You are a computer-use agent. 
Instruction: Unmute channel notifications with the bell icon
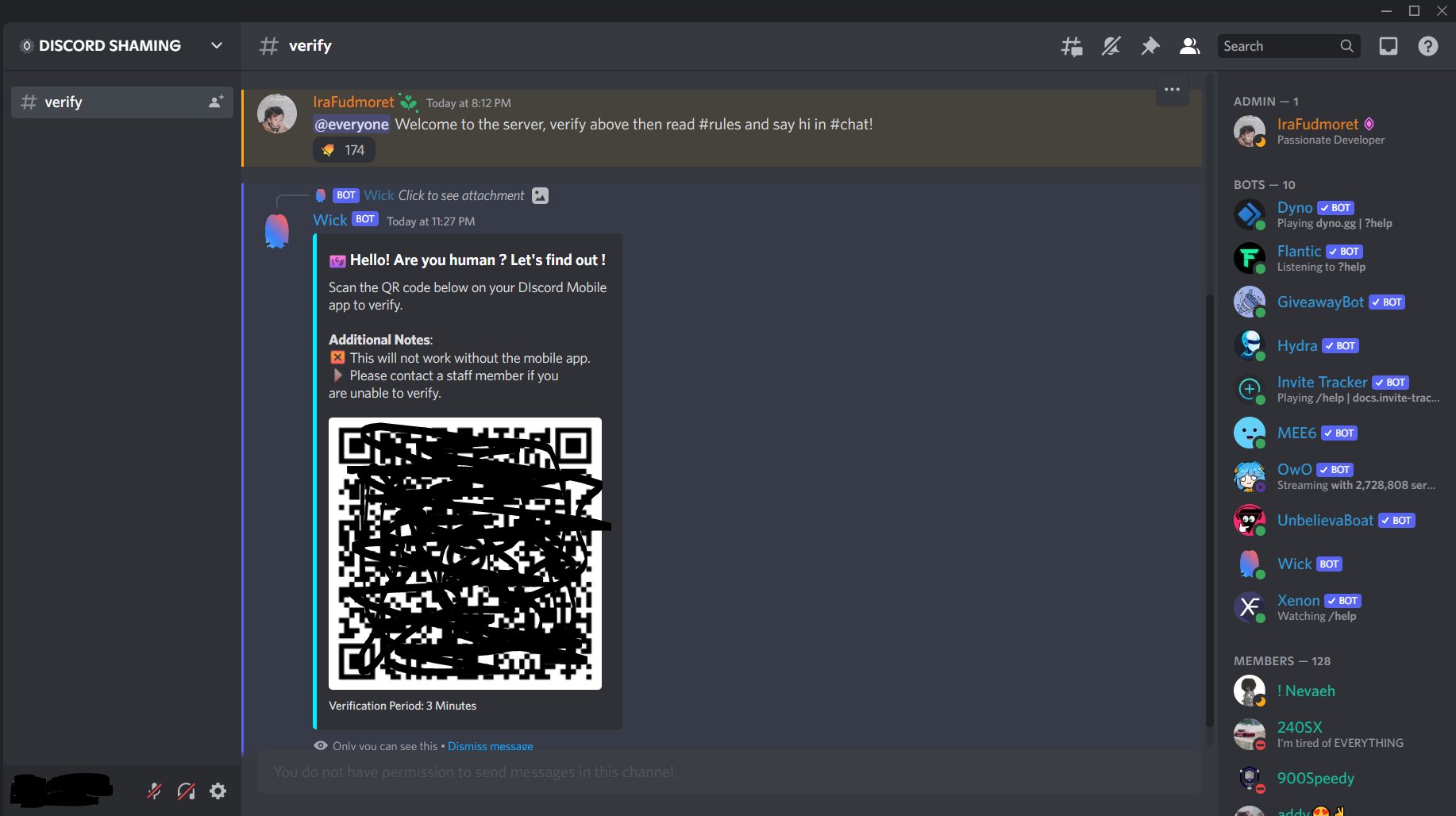pyautogui.click(x=1111, y=45)
